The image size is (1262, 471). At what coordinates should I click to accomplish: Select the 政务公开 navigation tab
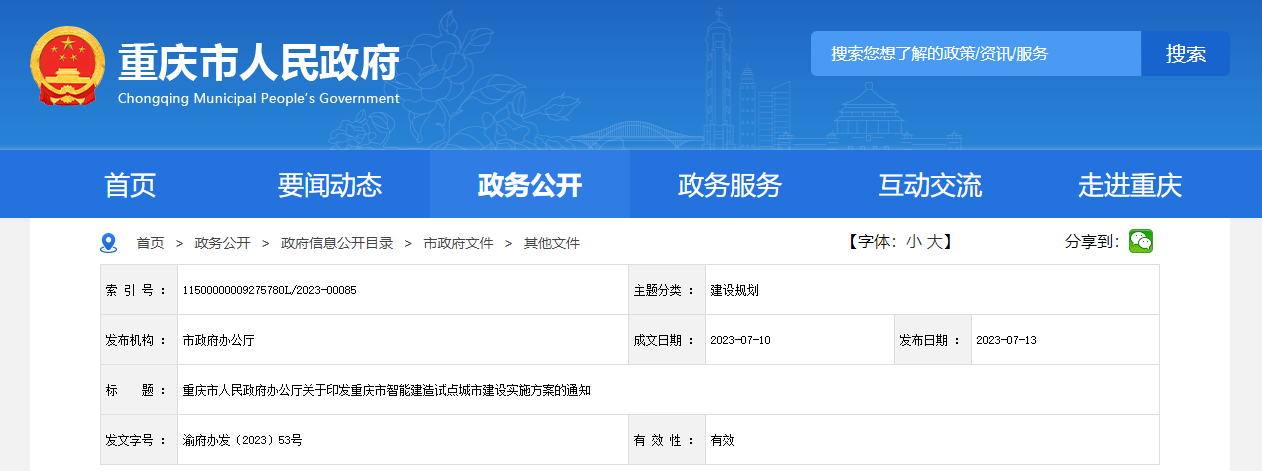click(x=530, y=185)
